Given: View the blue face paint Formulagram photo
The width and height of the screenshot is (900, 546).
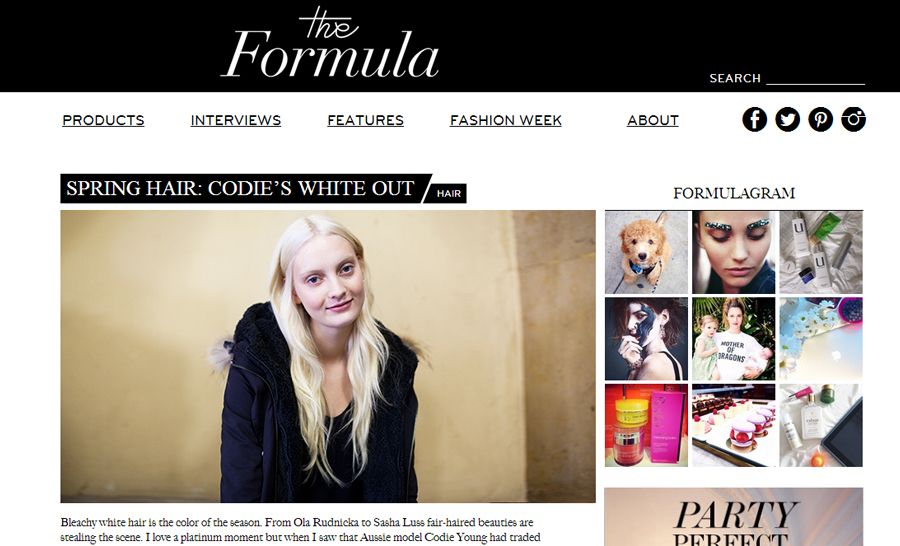Looking at the screenshot, I should pos(646,339).
